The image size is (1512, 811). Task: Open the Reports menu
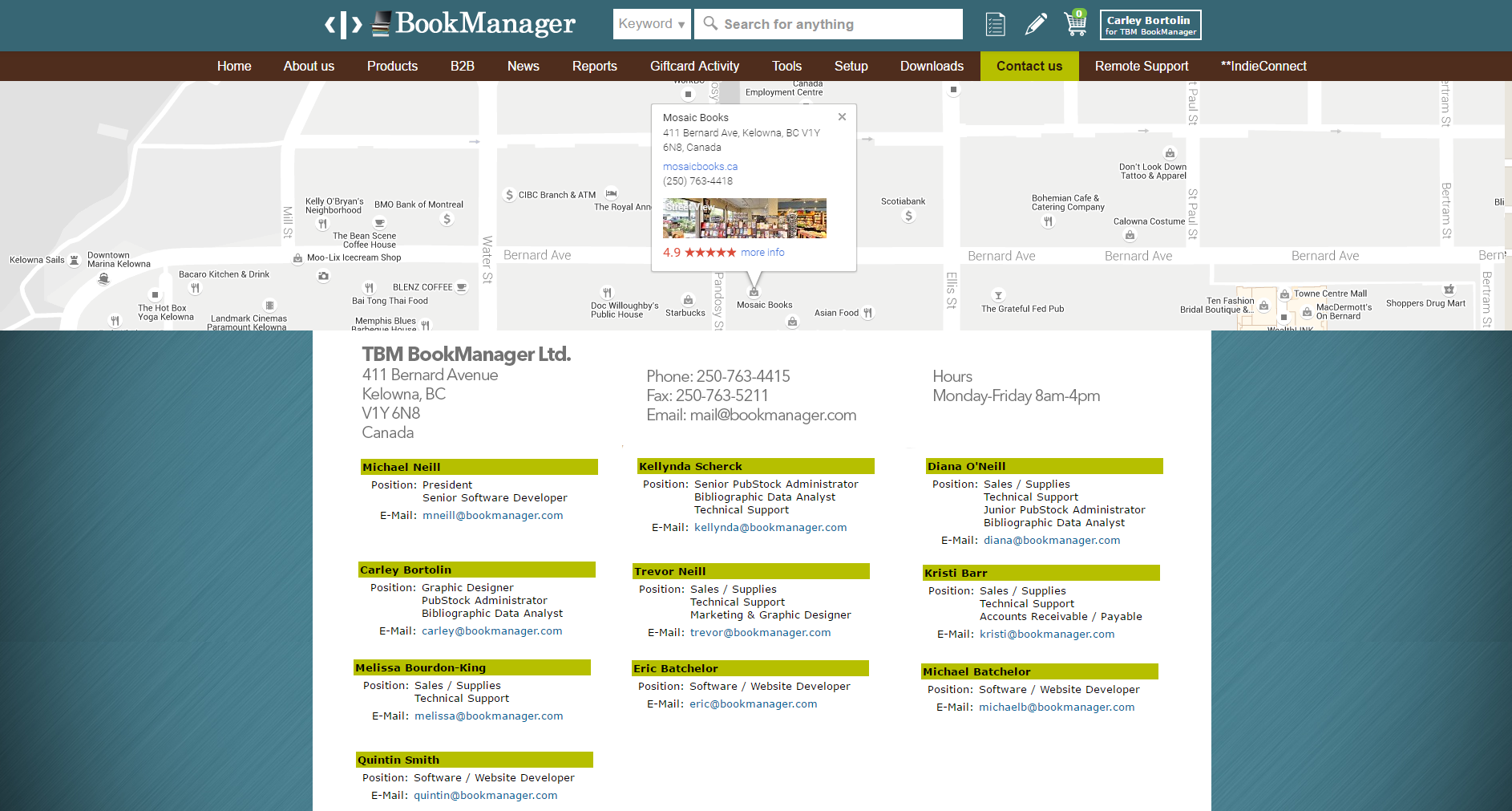pyautogui.click(x=594, y=66)
